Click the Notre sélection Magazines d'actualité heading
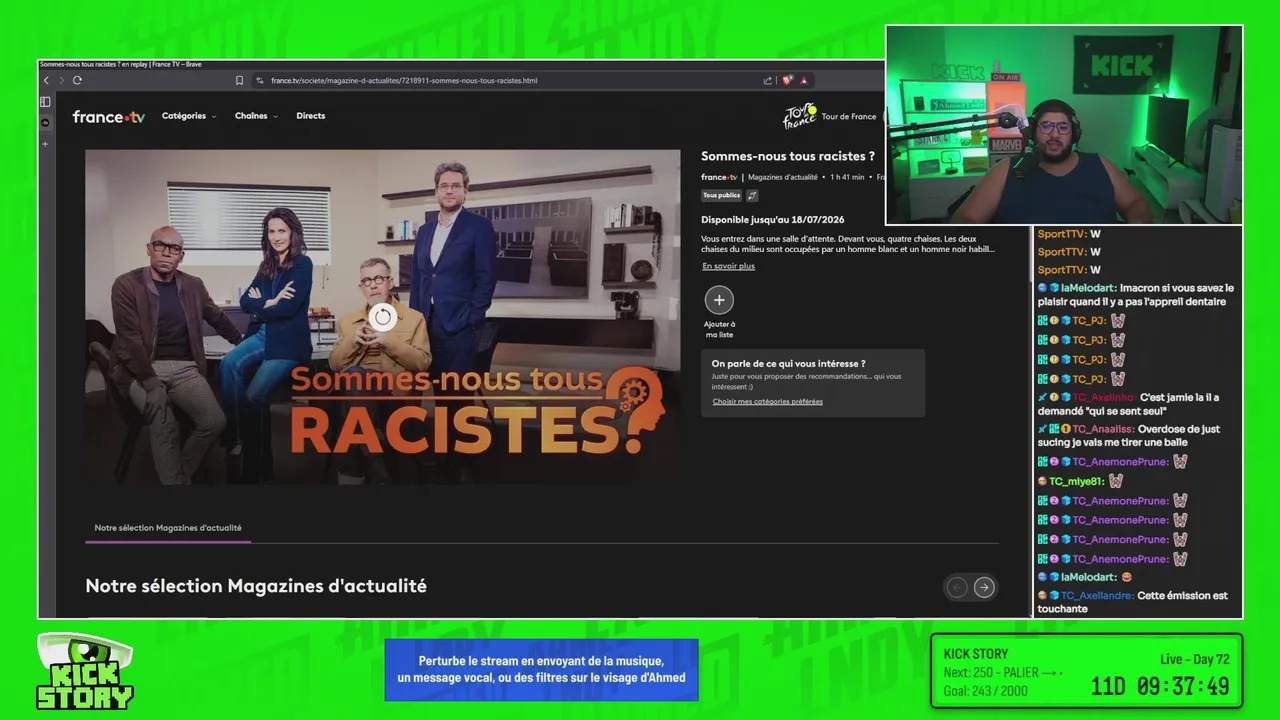 point(256,586)
